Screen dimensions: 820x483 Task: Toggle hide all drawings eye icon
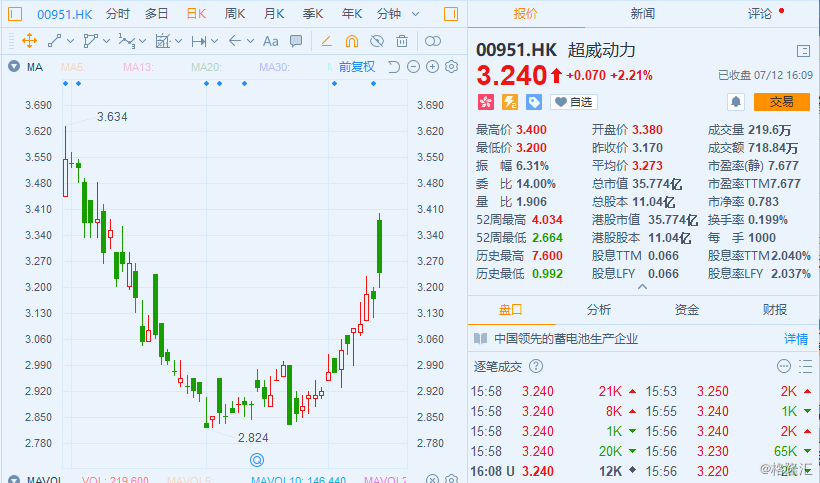click(377, 41)
